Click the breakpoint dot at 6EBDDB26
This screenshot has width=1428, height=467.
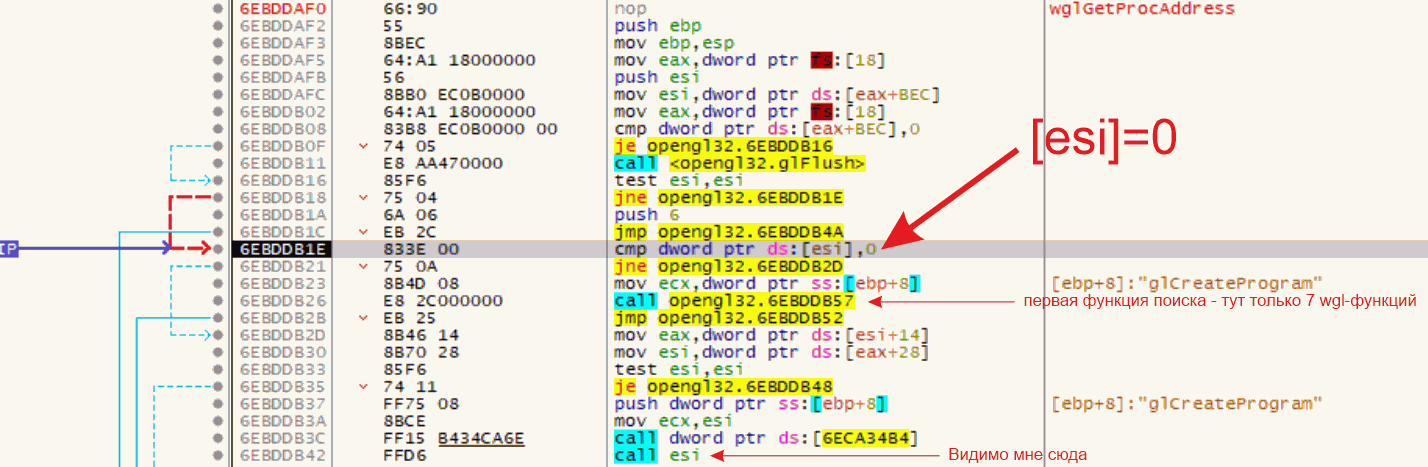217,301
